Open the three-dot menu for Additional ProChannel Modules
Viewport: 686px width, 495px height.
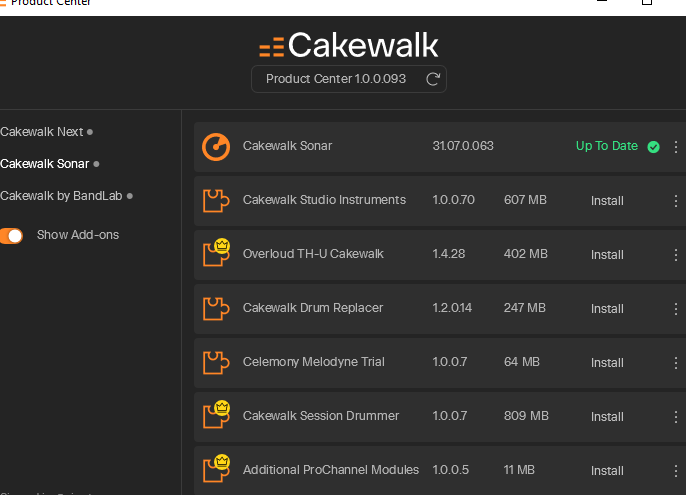(676, 470)
